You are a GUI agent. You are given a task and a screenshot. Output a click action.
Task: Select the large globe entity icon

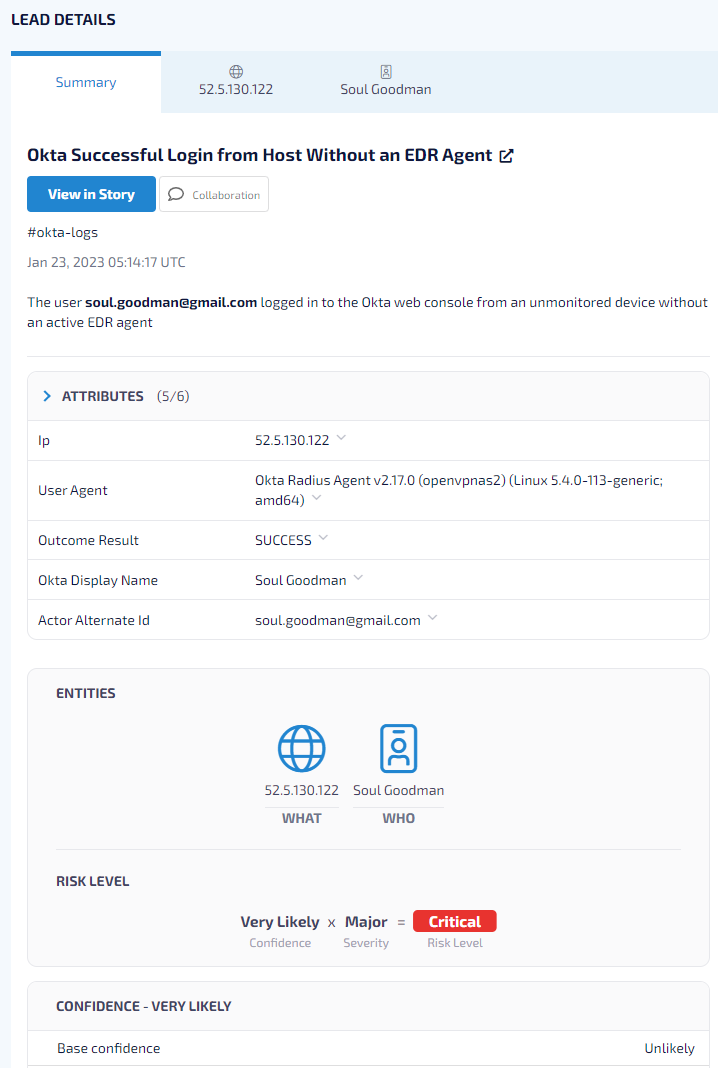[x=302, y=748]
